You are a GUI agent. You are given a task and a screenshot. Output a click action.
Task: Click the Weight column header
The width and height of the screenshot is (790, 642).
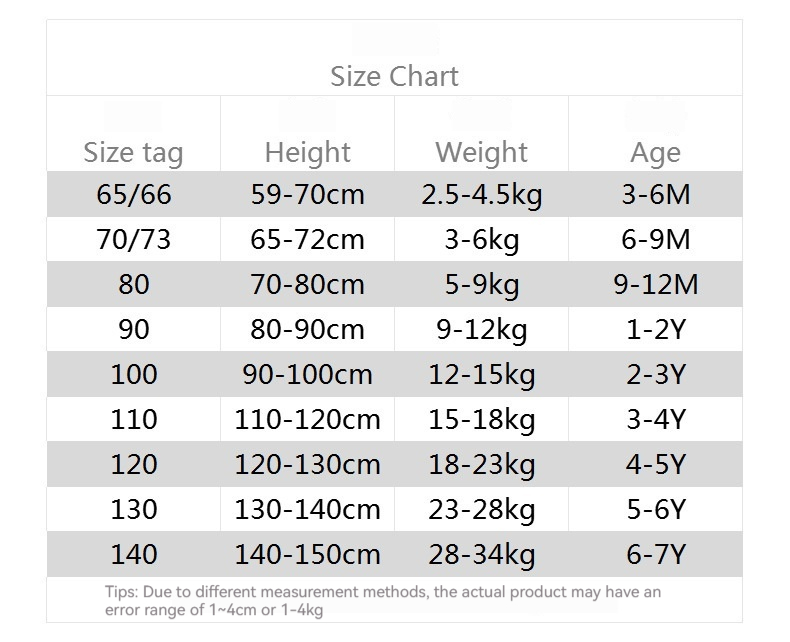[481, 152]
